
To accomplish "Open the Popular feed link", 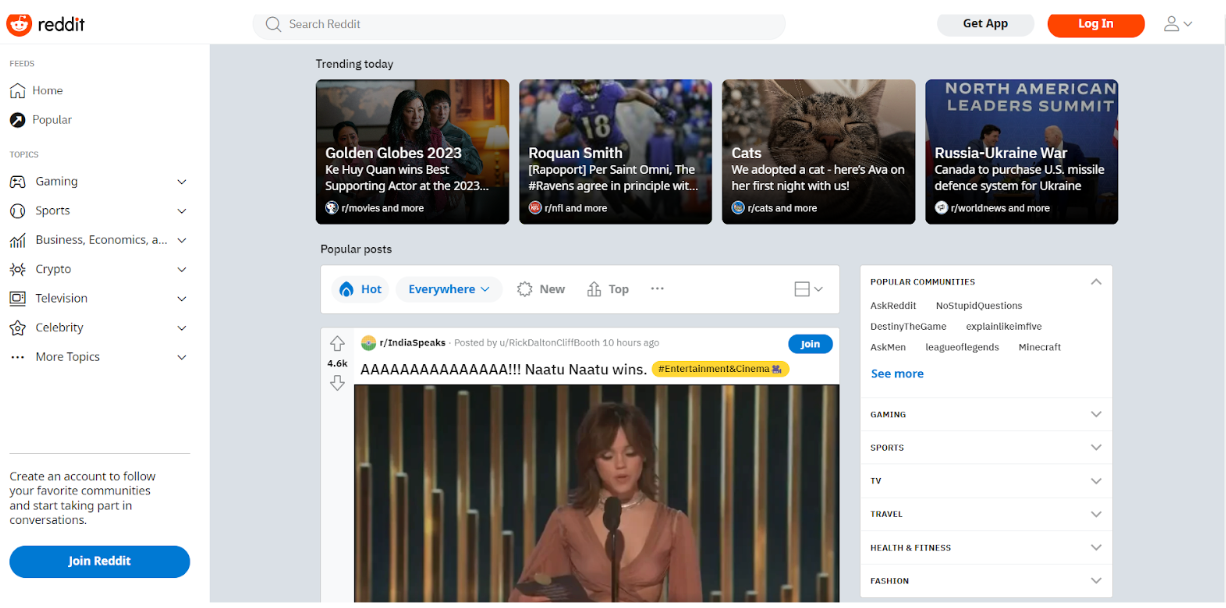I will [x=52, y=120].
